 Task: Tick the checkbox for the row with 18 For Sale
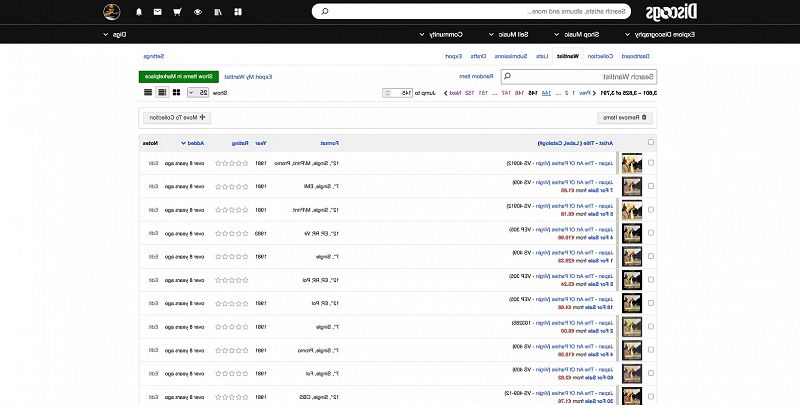tap(651, 303)
